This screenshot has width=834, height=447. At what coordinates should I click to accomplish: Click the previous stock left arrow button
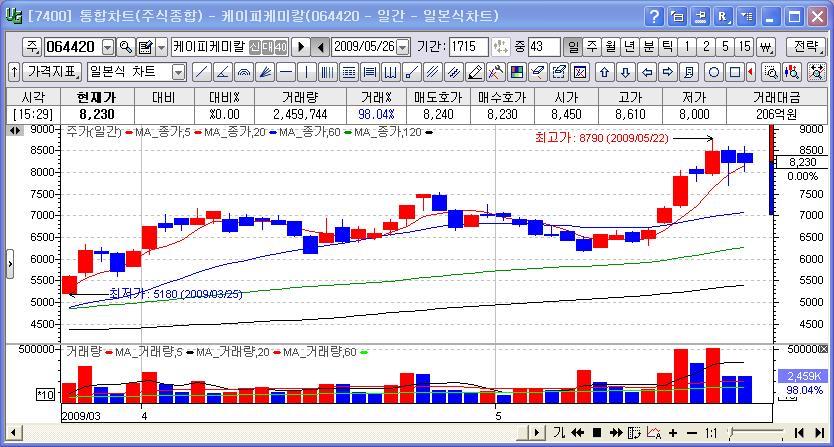click(320, 47)
